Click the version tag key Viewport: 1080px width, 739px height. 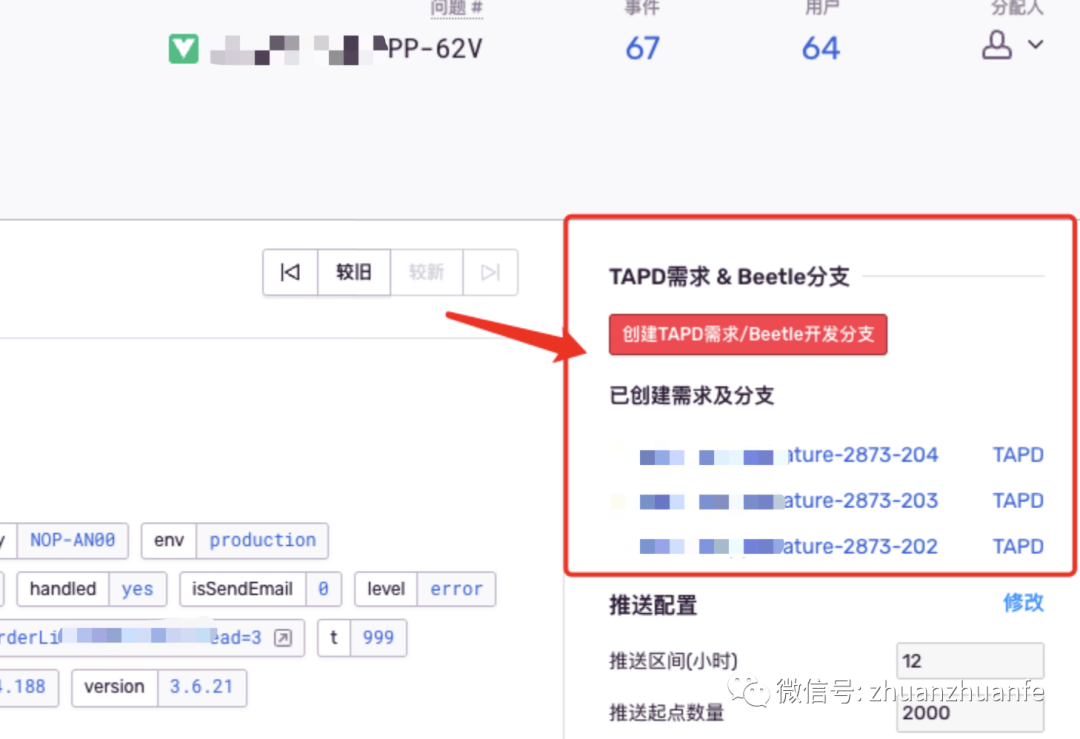[114, 687]
